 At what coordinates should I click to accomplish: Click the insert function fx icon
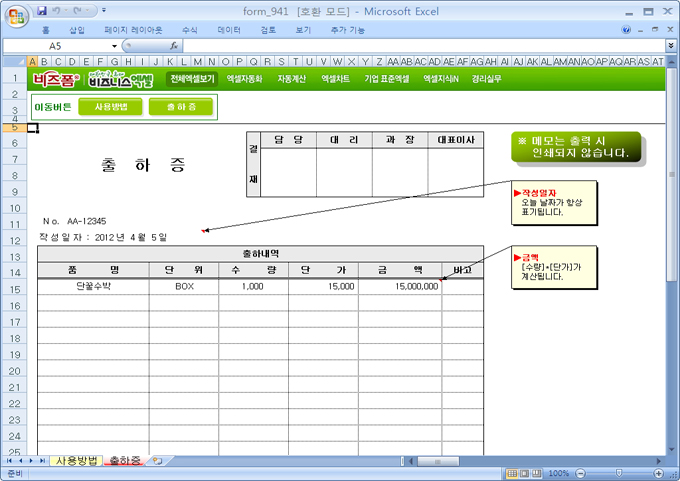174,46
